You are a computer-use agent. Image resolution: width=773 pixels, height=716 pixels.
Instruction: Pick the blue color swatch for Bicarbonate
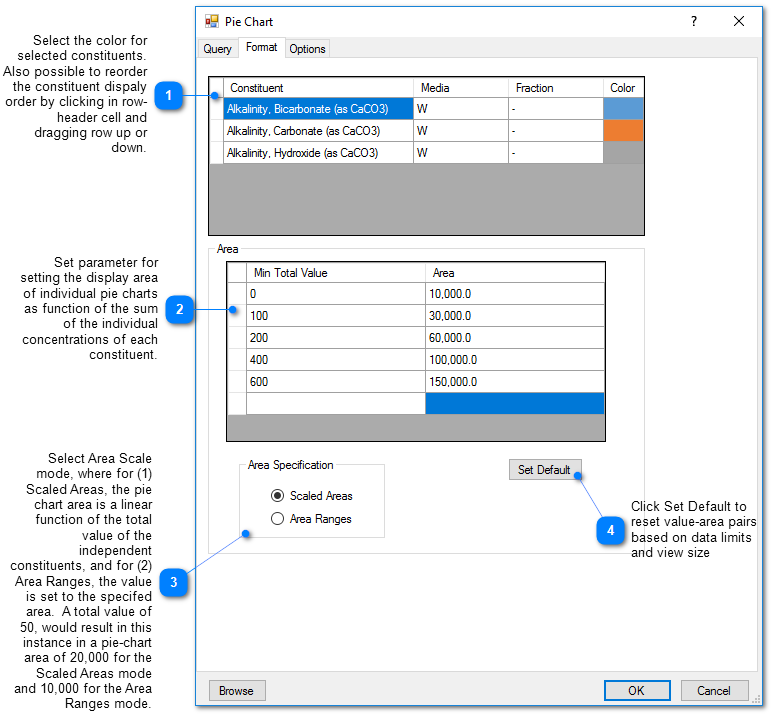(623, 109)
